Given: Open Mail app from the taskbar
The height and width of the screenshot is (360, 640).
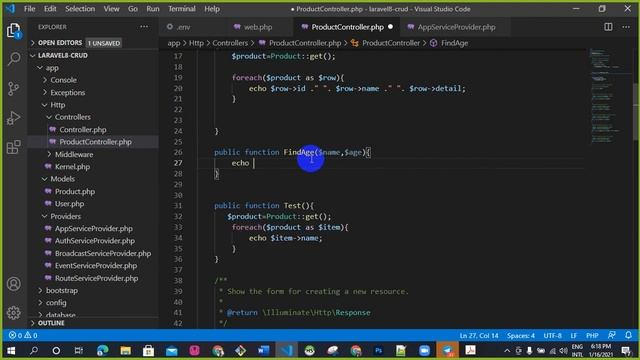Looking at the screenshot, I should (x=171, y=351).
